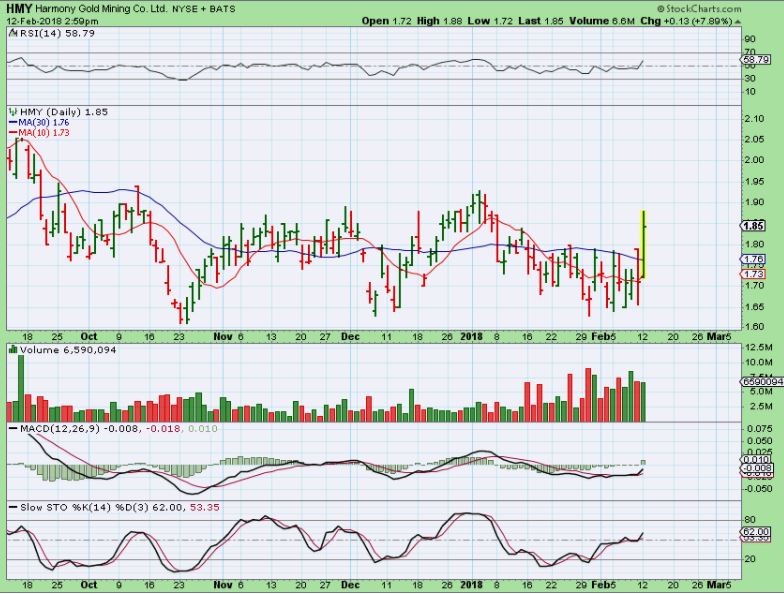Click the 6590094 volume value tag
This screenshot has height=594, width=784.
pyautogui.click(x=758, y=381)
